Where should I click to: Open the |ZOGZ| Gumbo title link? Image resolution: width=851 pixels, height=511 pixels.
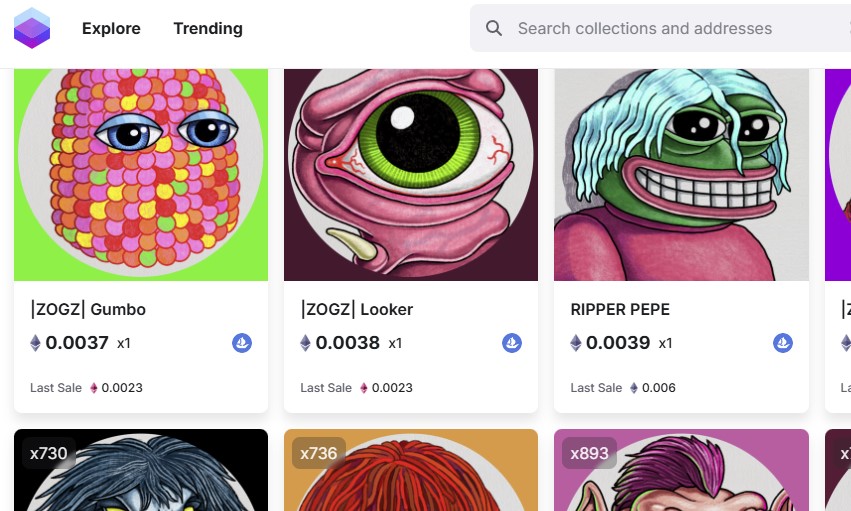88,309
